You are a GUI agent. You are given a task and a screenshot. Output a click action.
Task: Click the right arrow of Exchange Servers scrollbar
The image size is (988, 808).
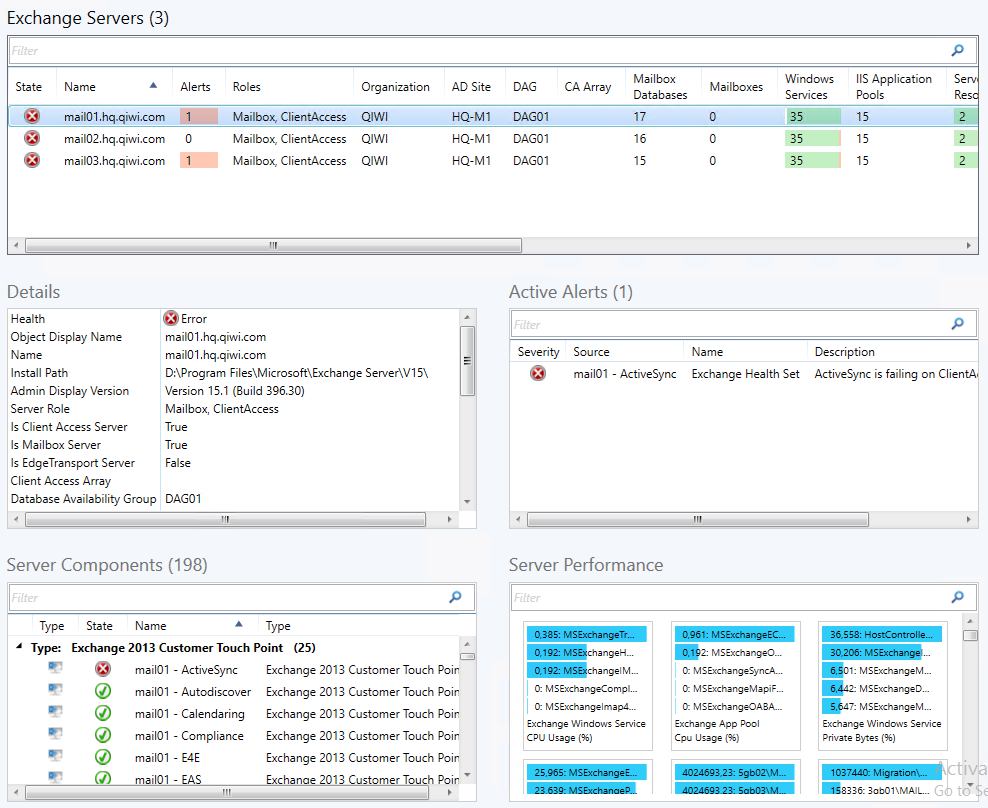[x=969, y=245]
